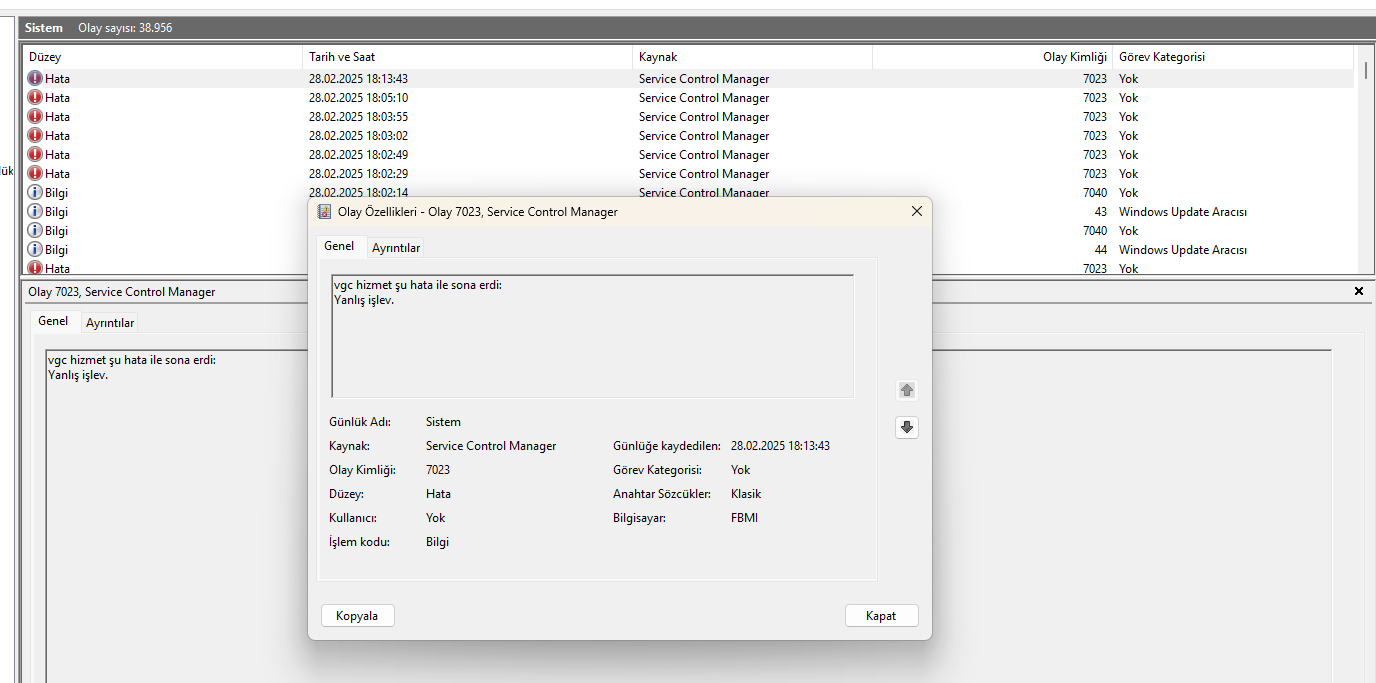Screen dimensions: 1376x683
Task: Click the down arrow to view next event
Action: click(x=907, y=427)
